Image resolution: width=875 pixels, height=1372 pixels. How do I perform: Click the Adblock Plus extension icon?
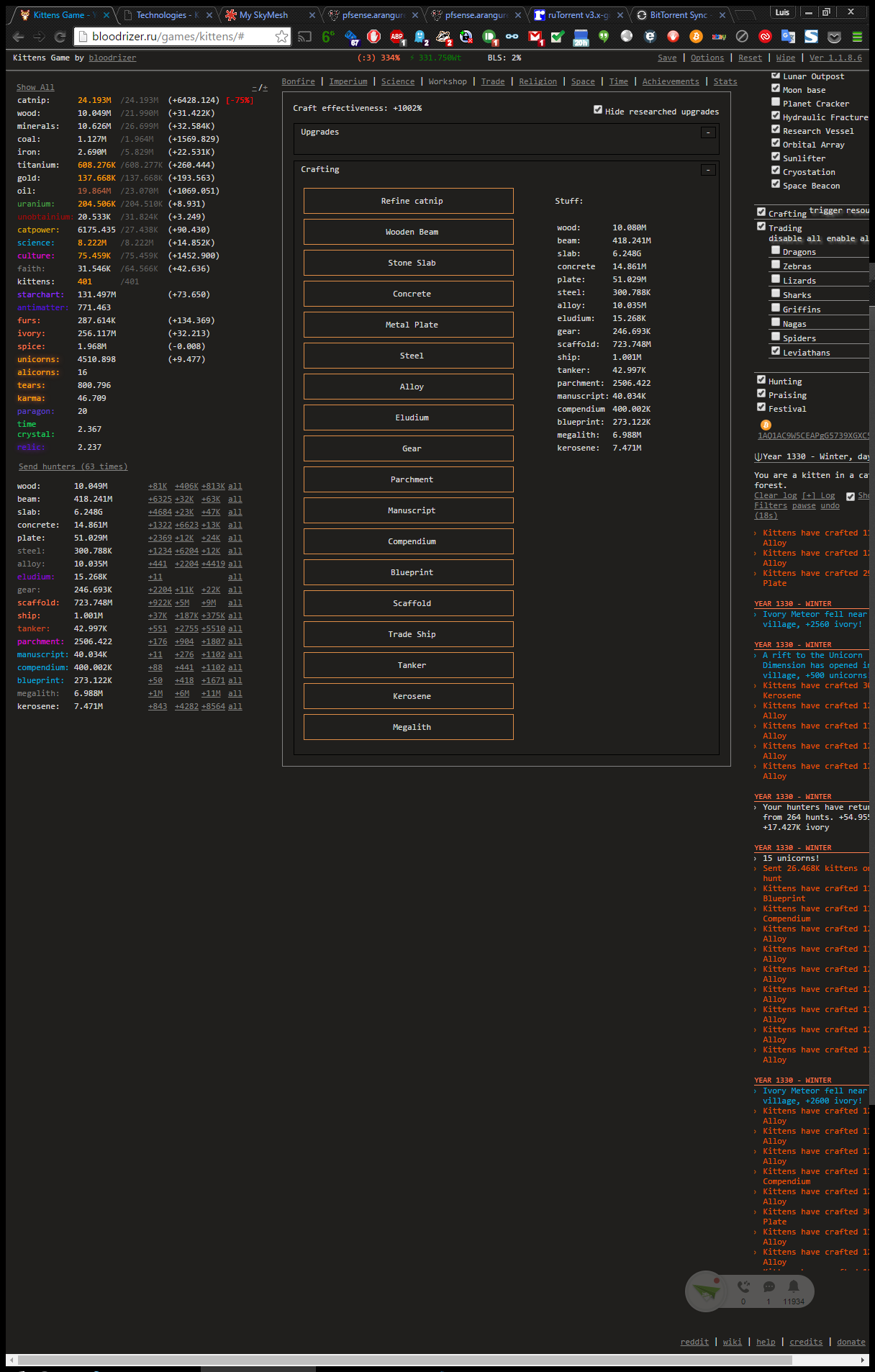396,37
